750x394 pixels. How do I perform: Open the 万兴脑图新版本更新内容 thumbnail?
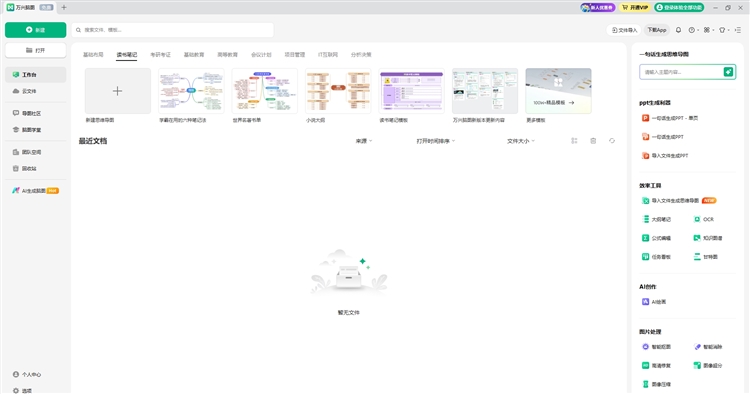(485, 91)
